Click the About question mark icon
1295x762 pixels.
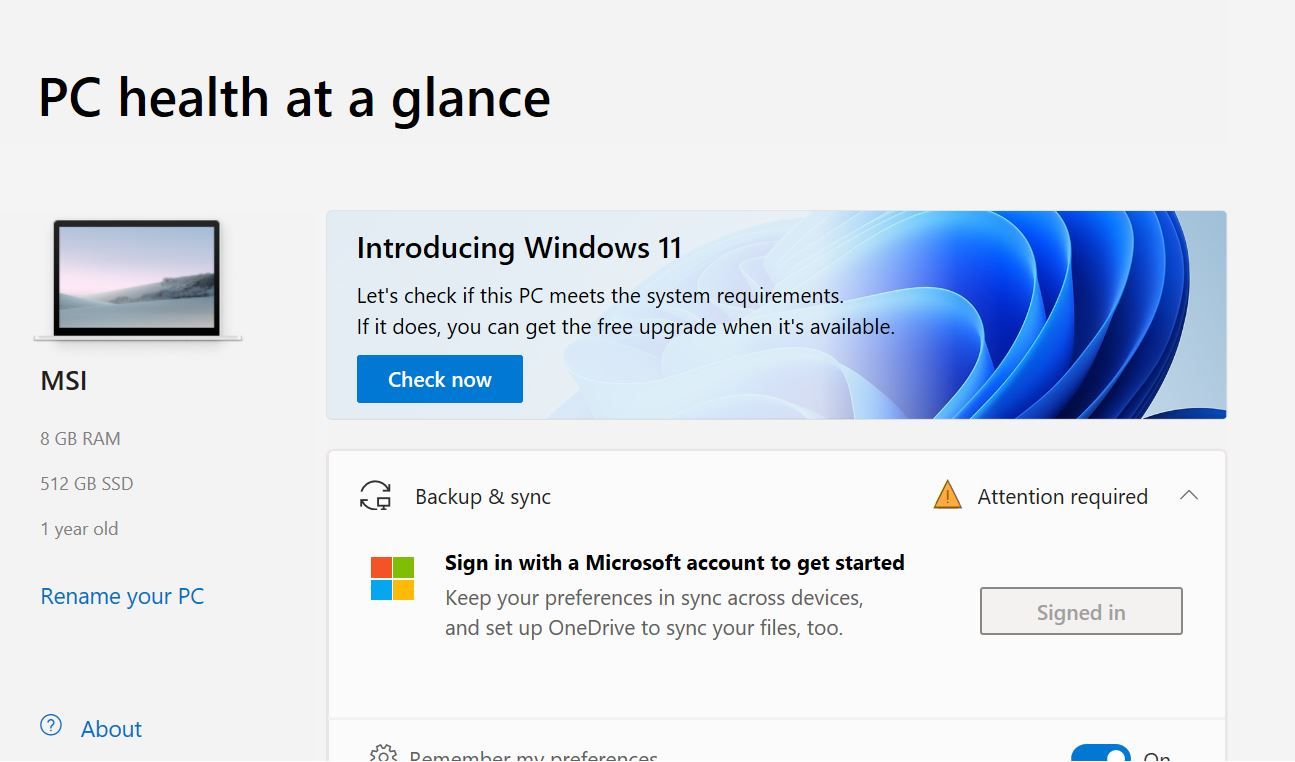51,726
